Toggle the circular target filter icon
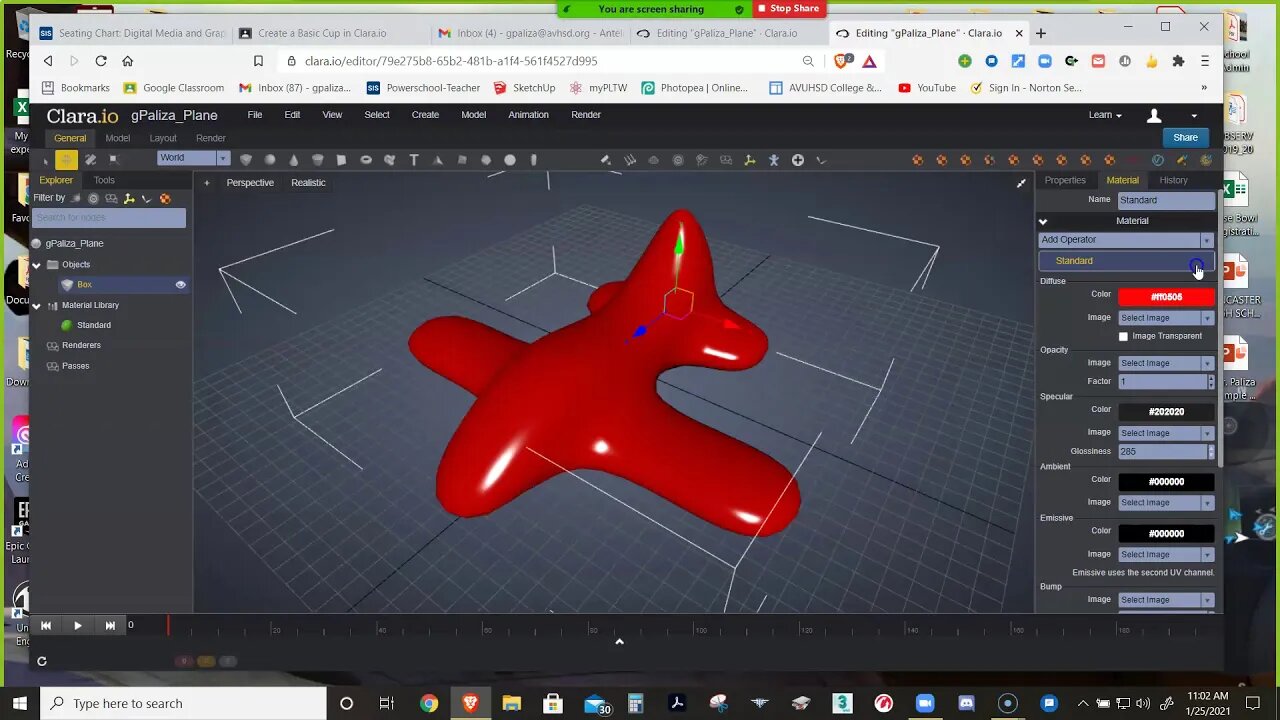Image resolution: width=1280 pixels, height=720 pixels. tap(93, 198)
